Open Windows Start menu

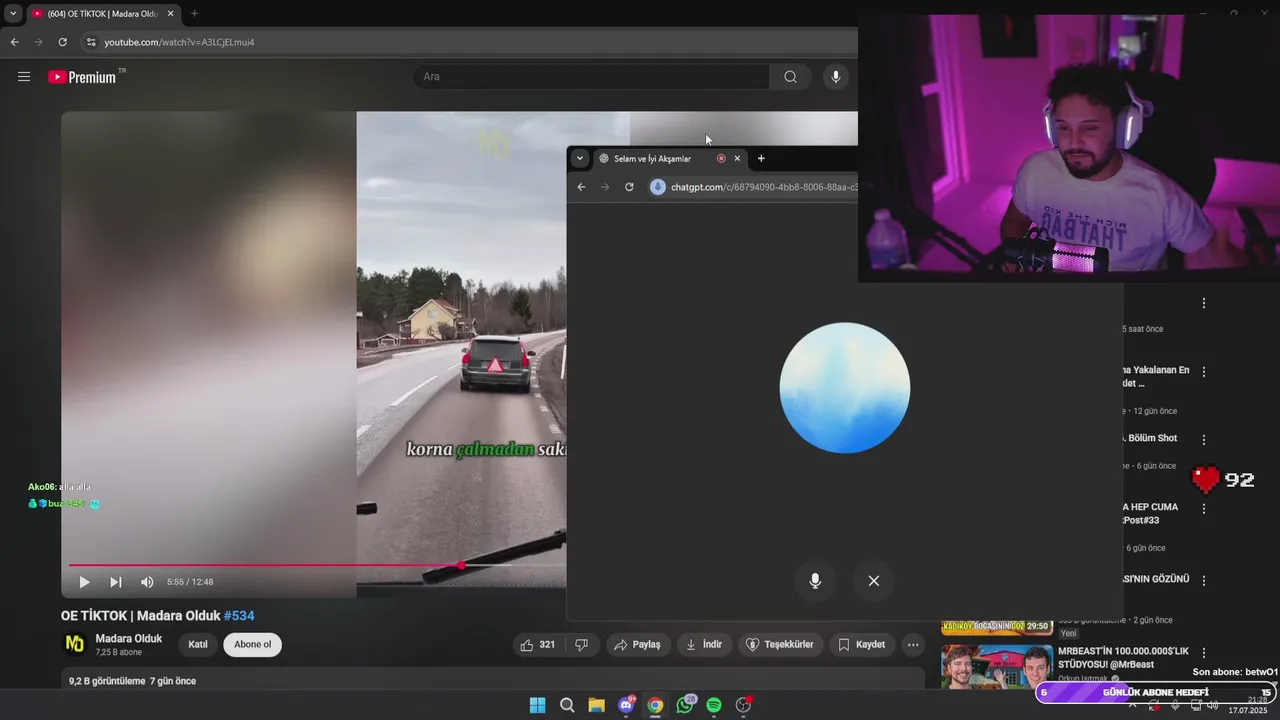[537, 705]
